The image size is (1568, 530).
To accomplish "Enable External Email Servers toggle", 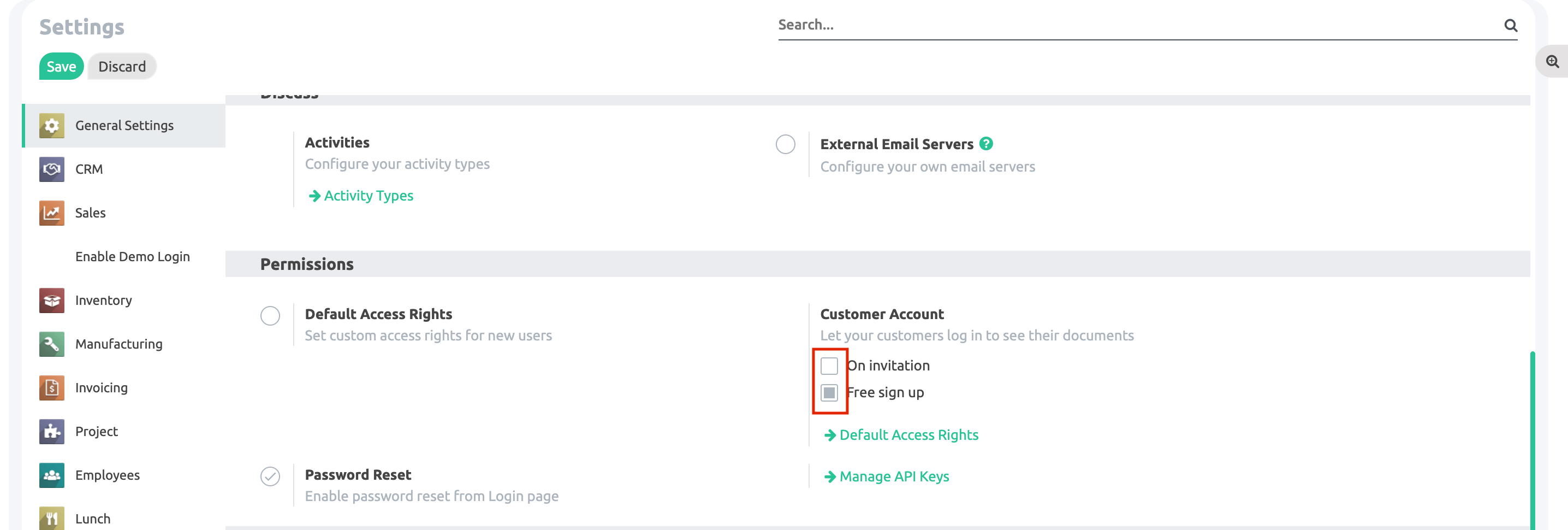I will click(x=785, y=144).
